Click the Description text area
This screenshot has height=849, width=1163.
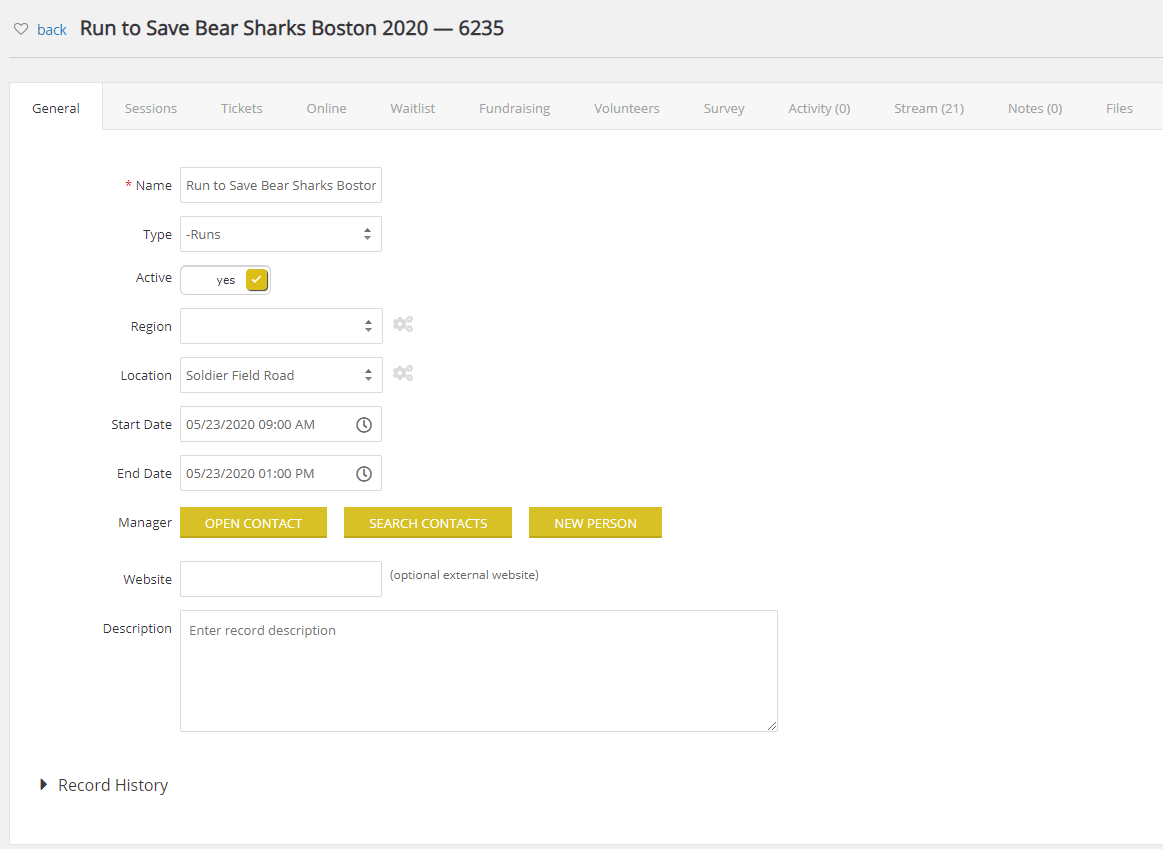click(479, 671)
